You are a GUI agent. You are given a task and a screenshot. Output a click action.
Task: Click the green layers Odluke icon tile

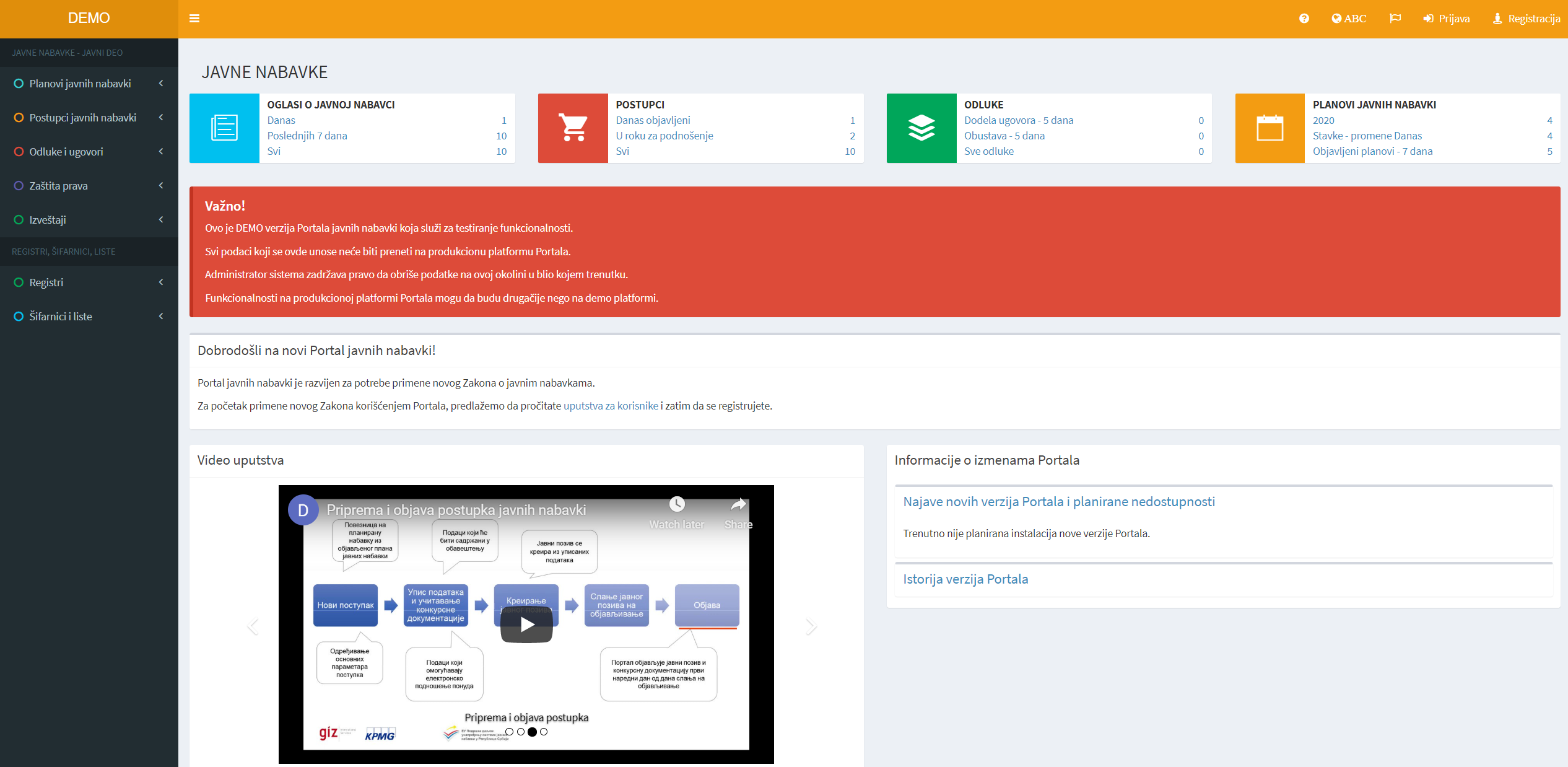[921, 128]
